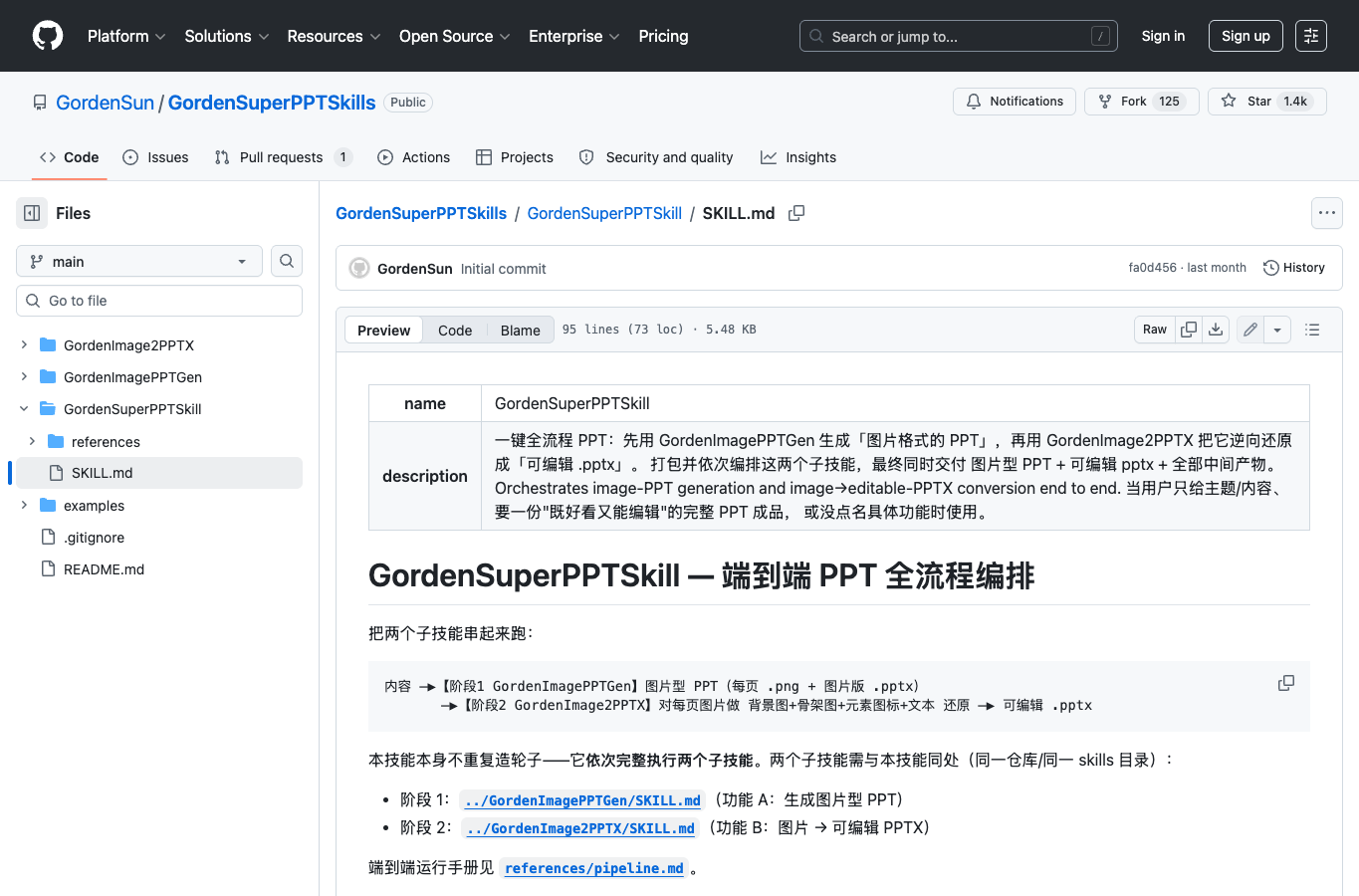This screenshot has width=1359, height=896.
Task: Open the Projects tab
Action: (x=515, y=157)
